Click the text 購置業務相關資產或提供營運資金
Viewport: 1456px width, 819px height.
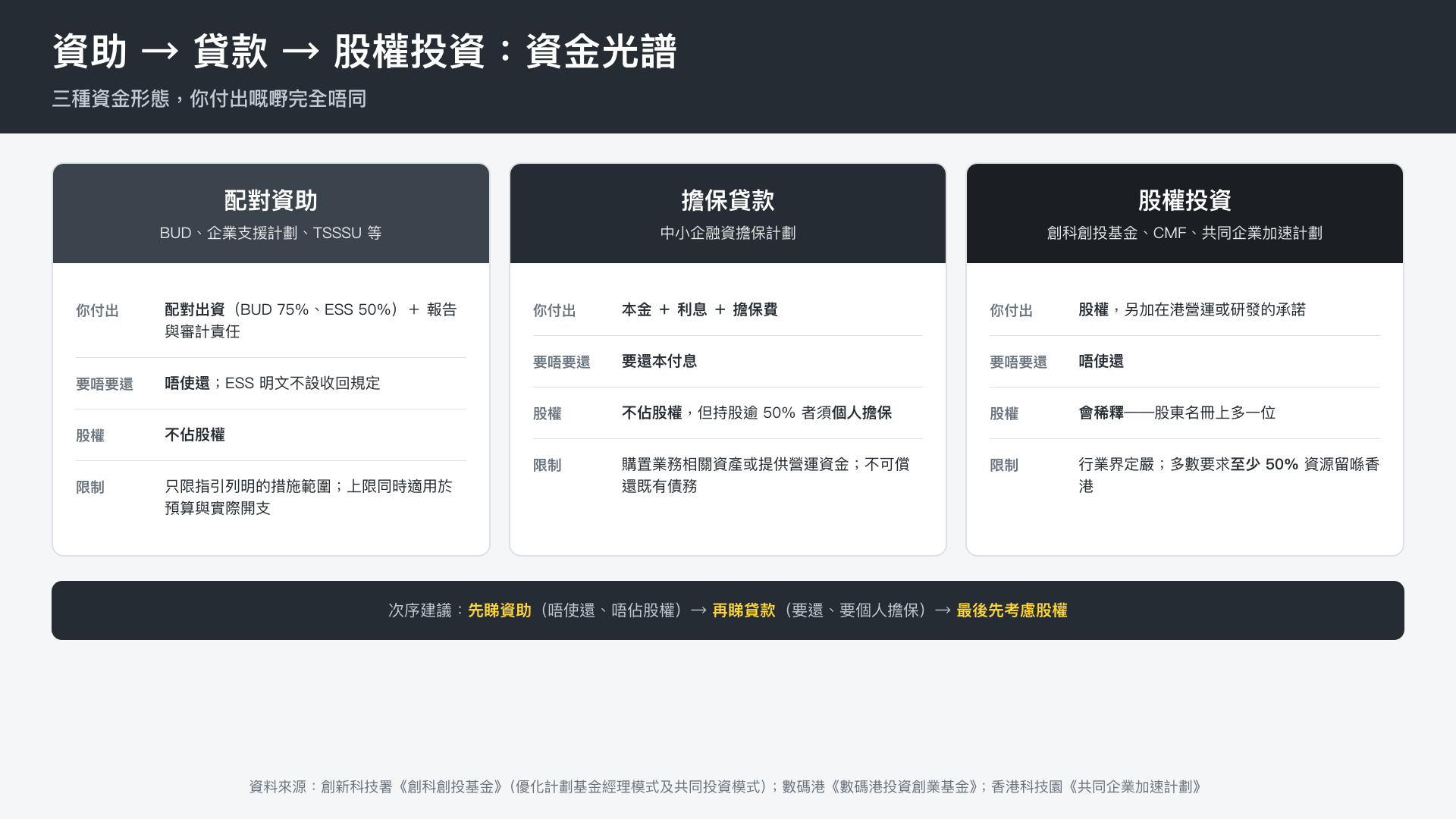(736, 464)
